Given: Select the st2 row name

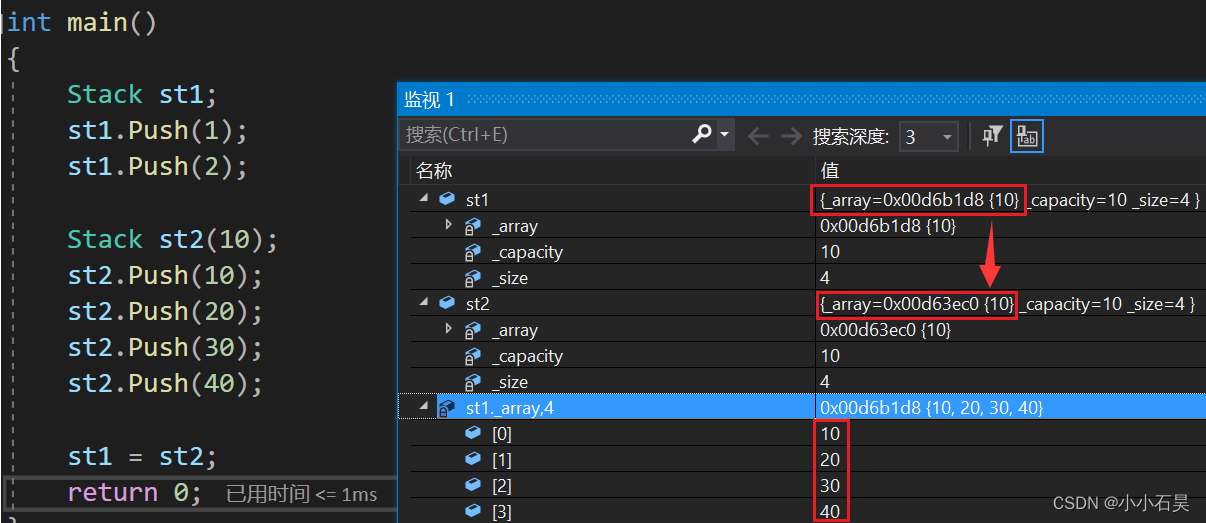Looking at the screenshot, I should (478, 303).
